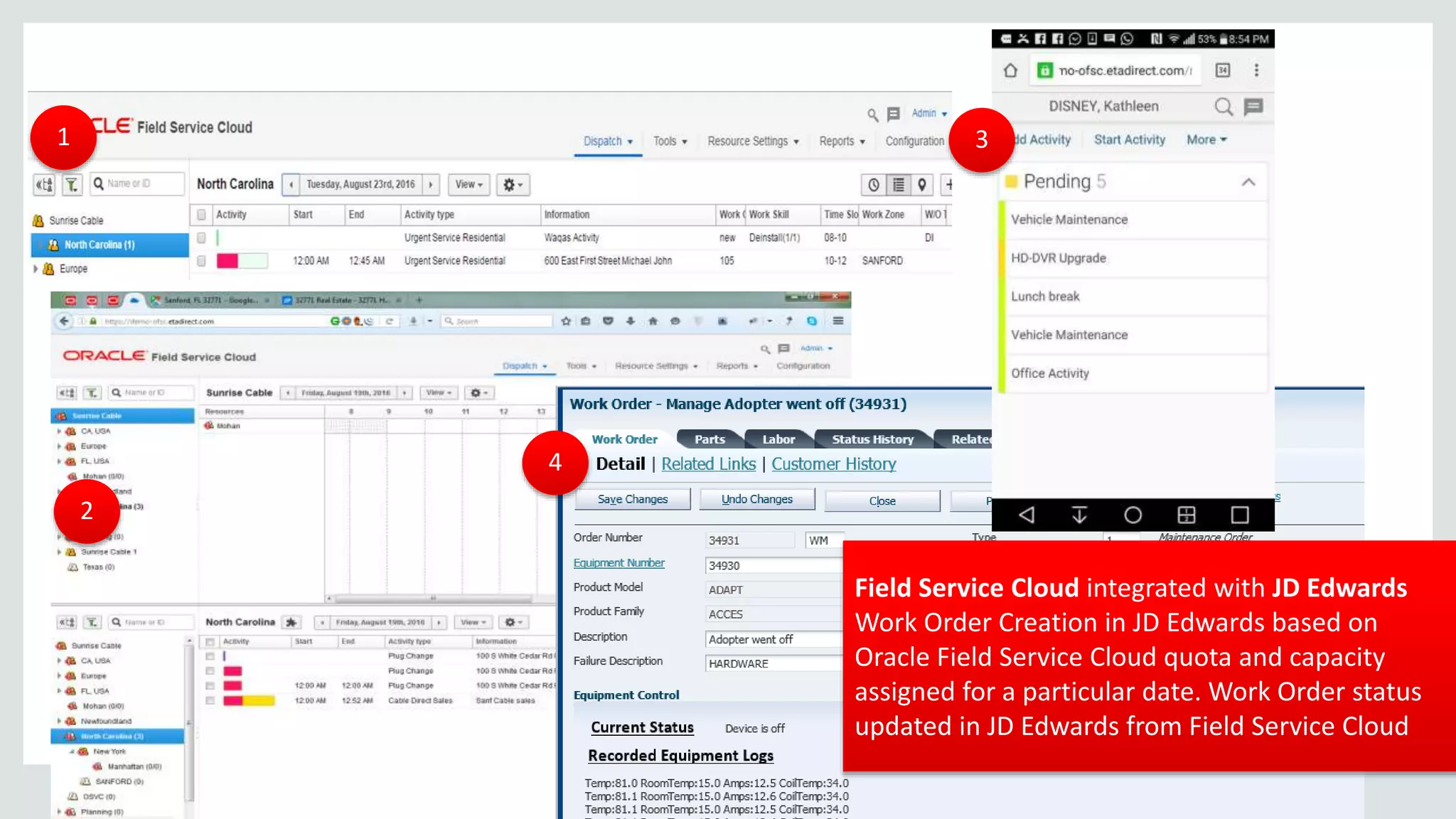Tick select-all checkbox in Tuesday activity table

[201, 215]
